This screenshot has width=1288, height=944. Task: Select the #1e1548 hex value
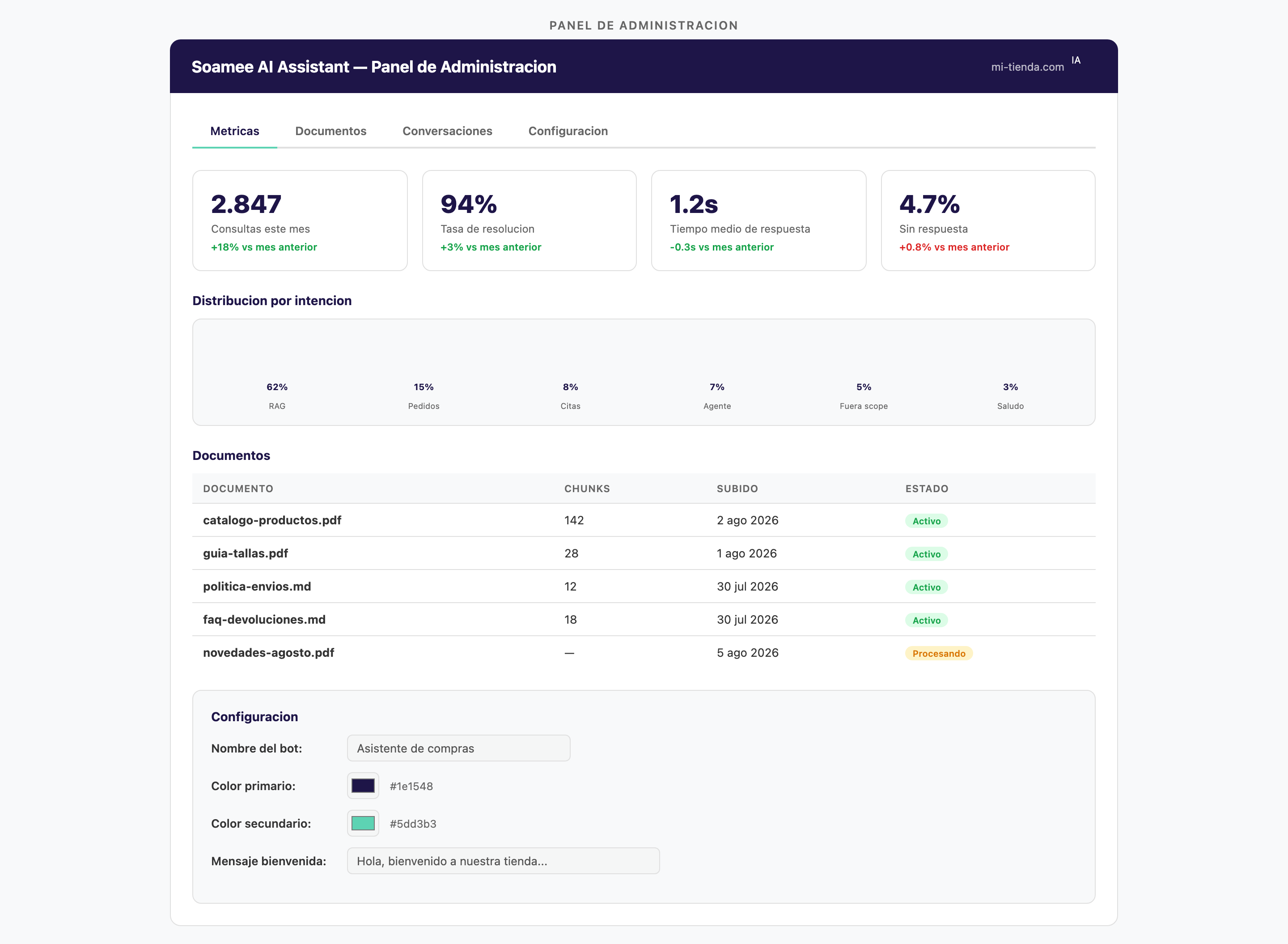[x=411, y=786]
